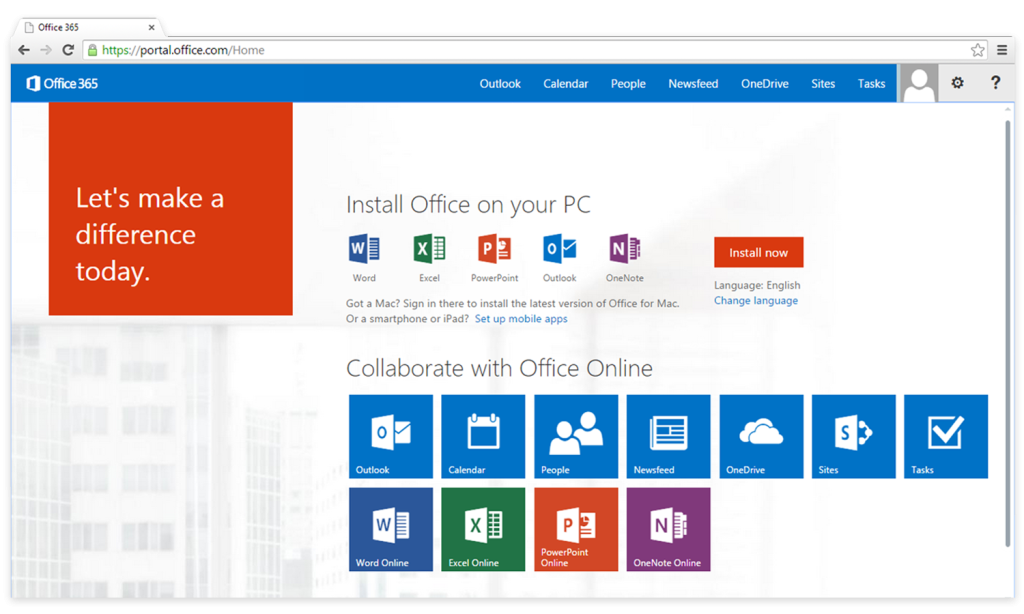1024x614 pixels.
Task: Select Calendar in the top navigation bar
Action: (x=566, y=84)
